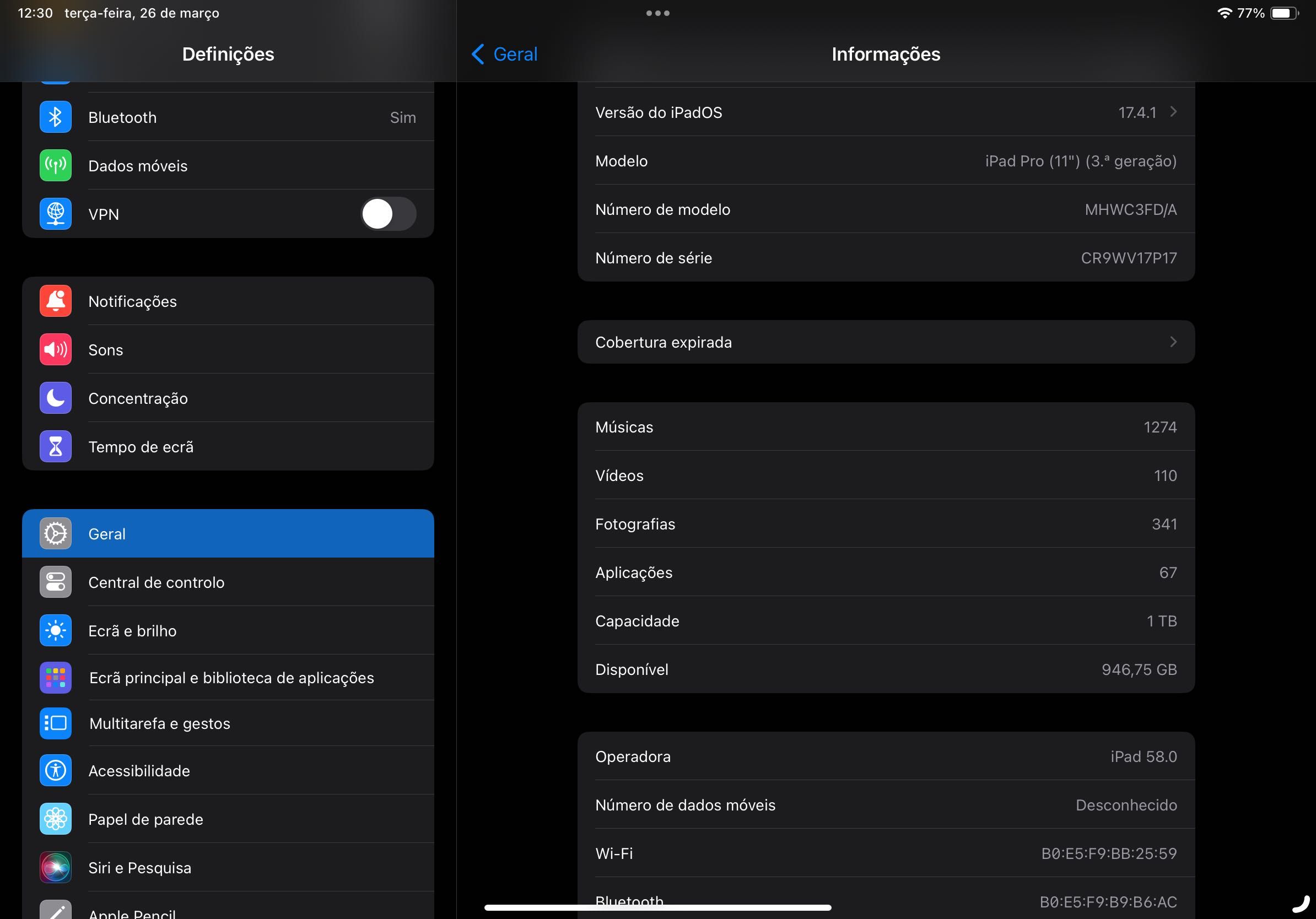
Task: Tap the date terça-feira, 26 de março
Action: (142, 13)
